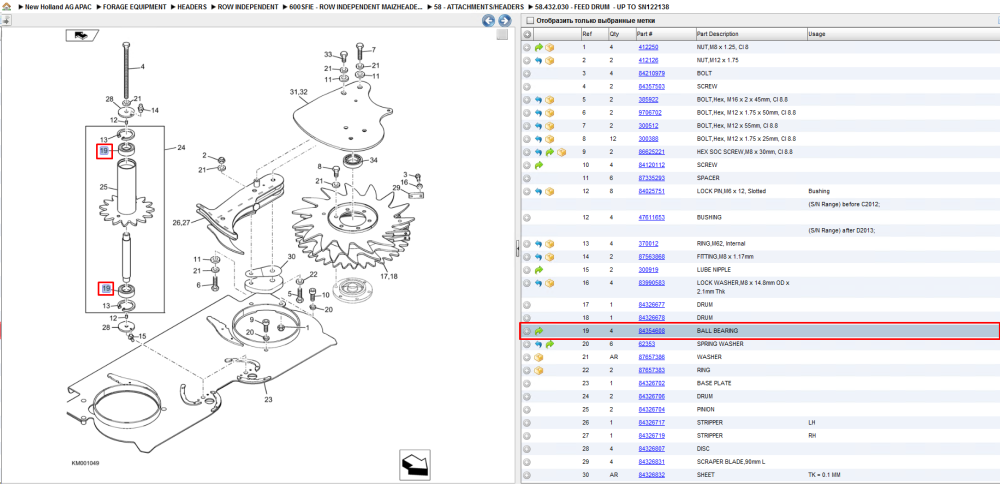The image size is (1000, 484).
Task: Toggle select circle for BOLT row 84210979
Action: point(527,73)
